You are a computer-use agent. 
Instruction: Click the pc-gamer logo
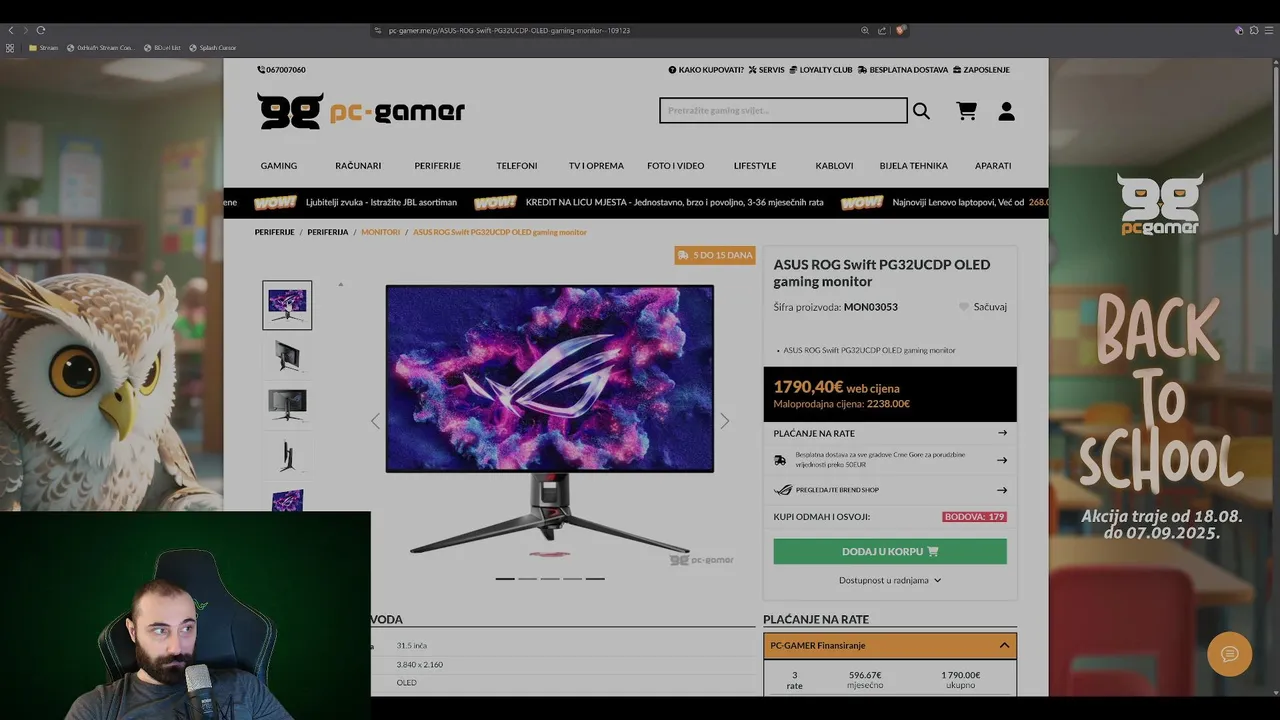tap(361, 111)
